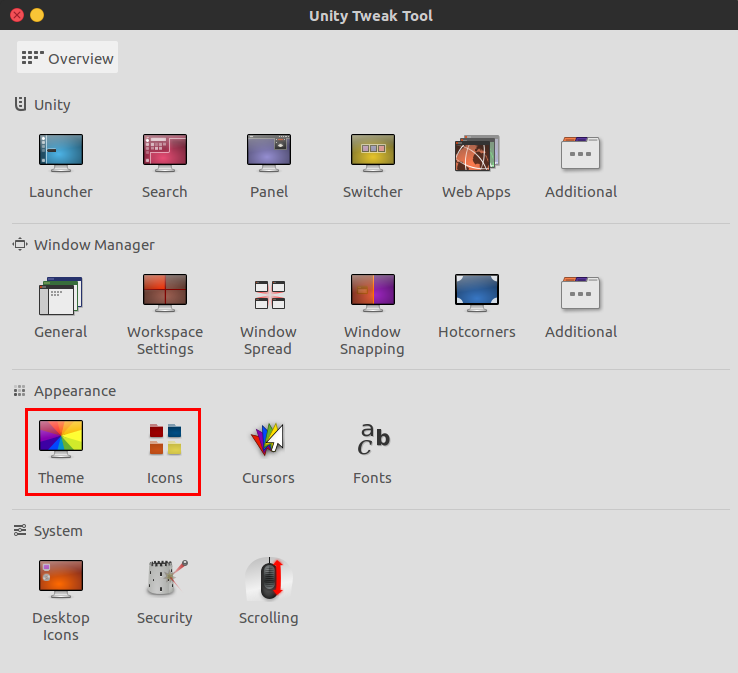The width and height of the screenshot is (738, 673).
Task: Click the Appearance section heading
Action: [x=75, y=391]
